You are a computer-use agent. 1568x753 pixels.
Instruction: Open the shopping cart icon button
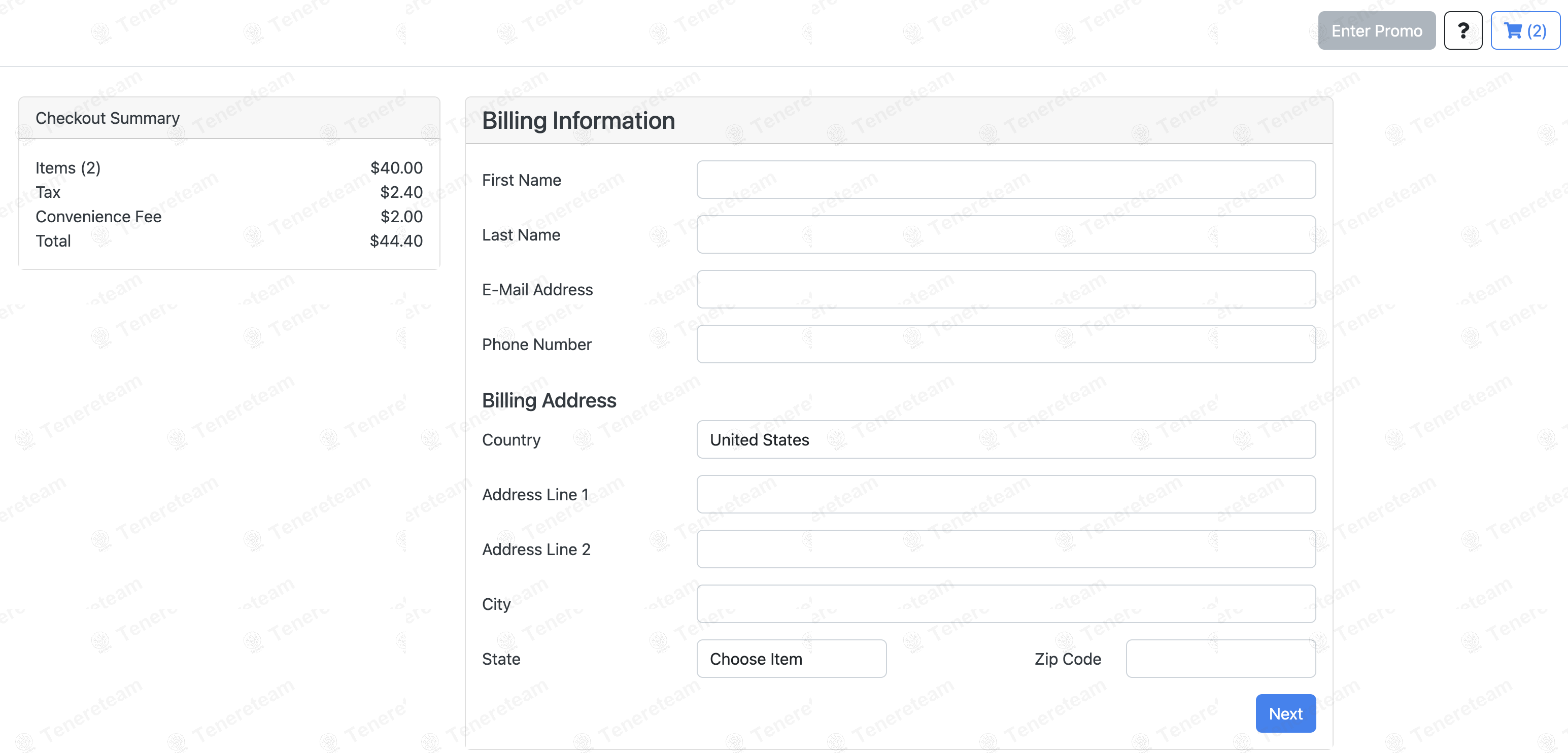(x=1524, y=30)
